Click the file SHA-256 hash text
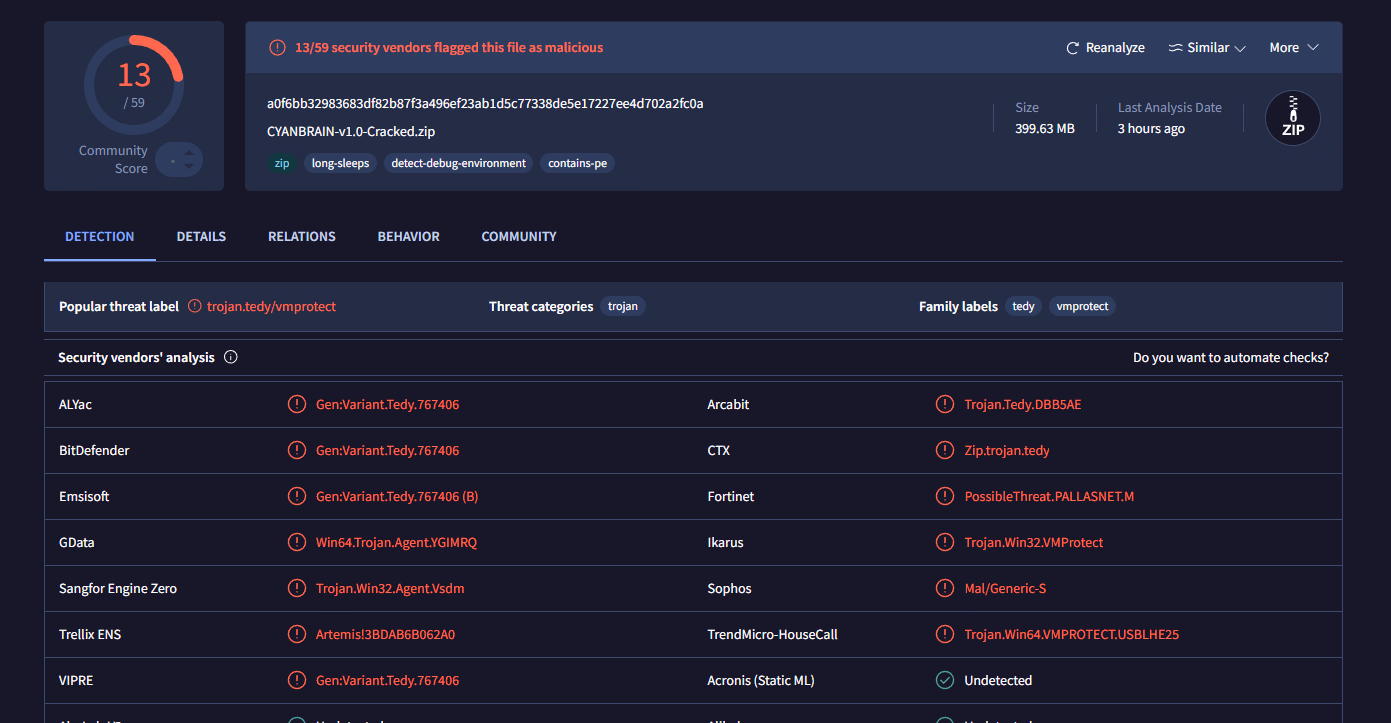Screen dimensions: 1391x723 (x=485, y=104)
